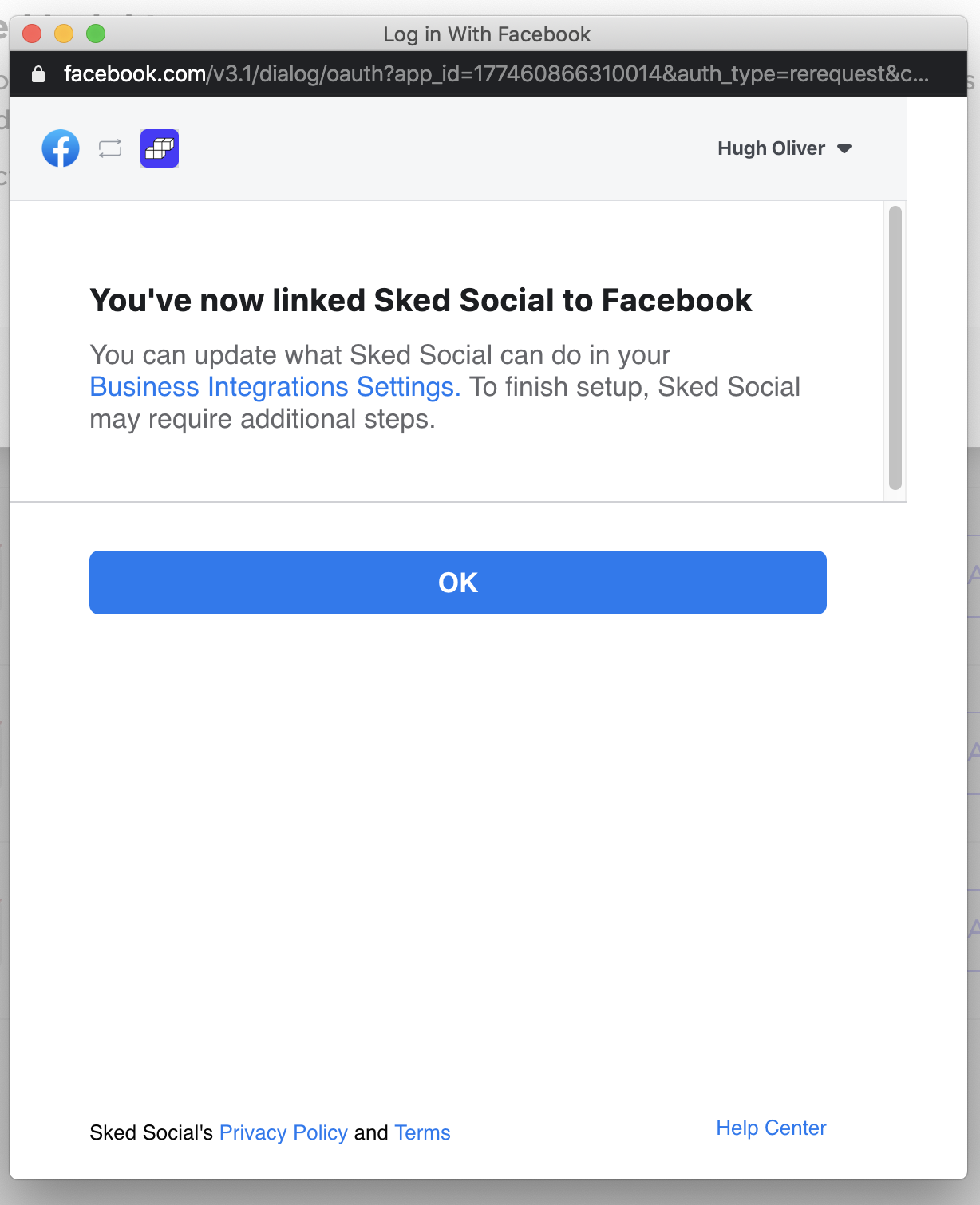
Task: Click the Sked Social's footer text
Action: (151, 1132)
